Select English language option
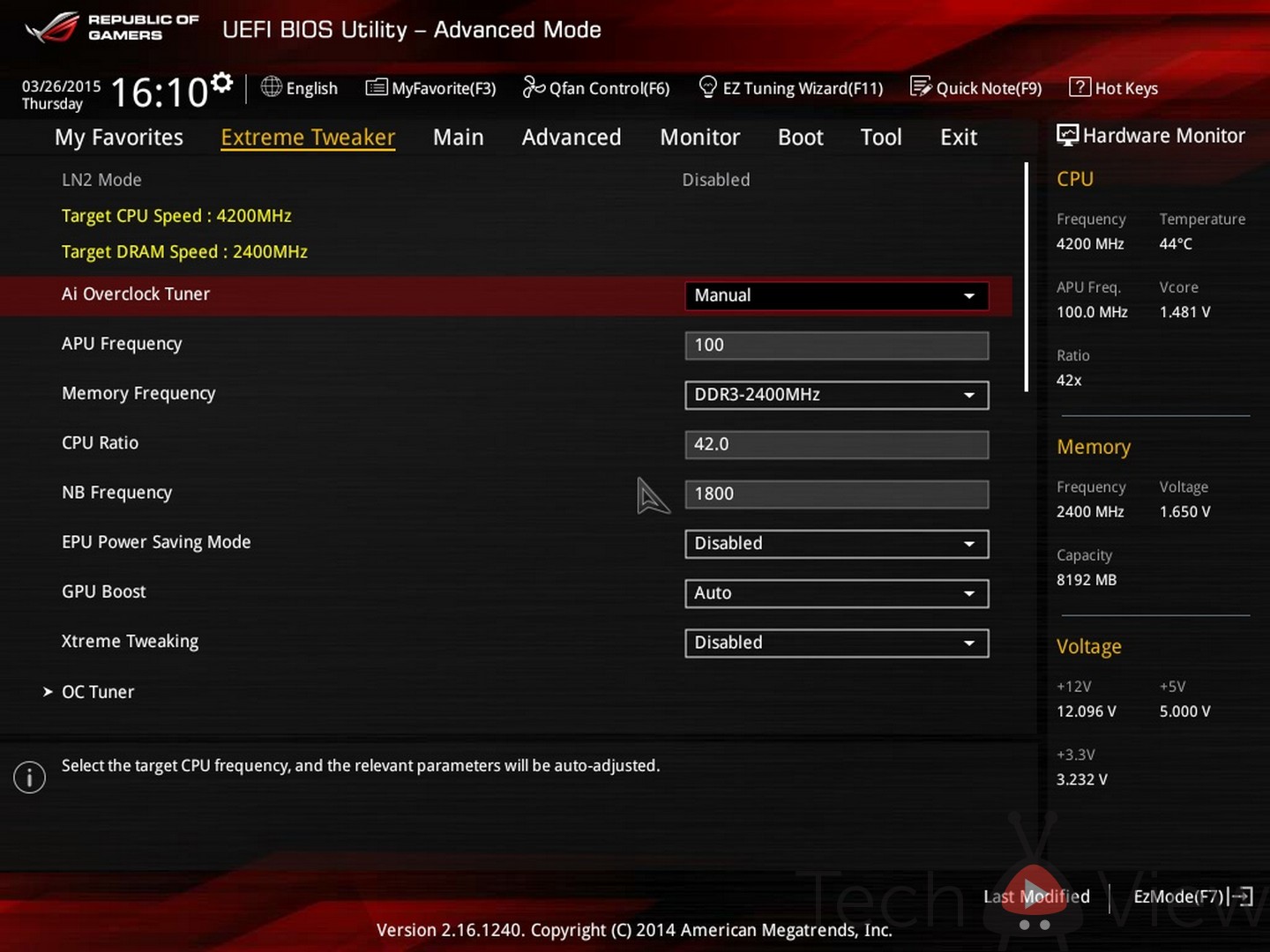The height and width of the screenshot is (952, 1270). 311,88
